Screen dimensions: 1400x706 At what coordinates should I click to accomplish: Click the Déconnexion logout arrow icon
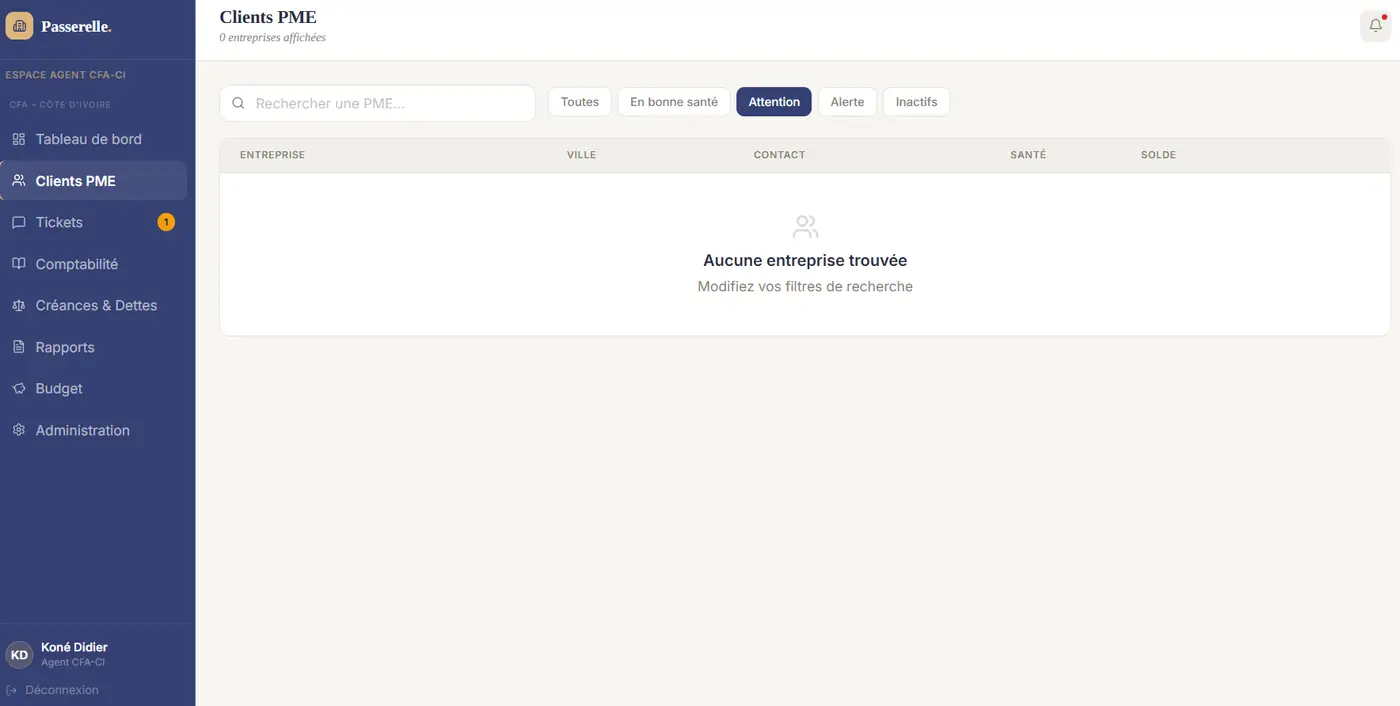click(x=12, y=690)
